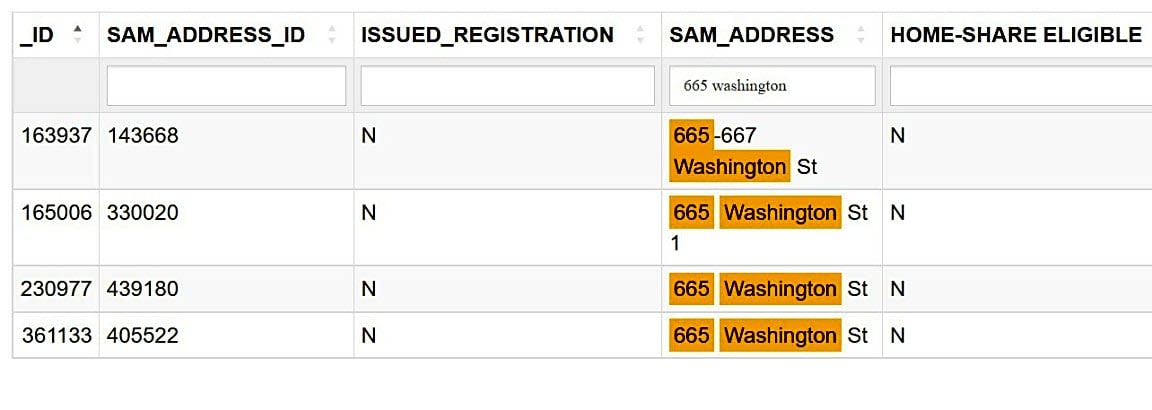This screenshot has width=1152, height=410.
Task: Click the SAM_ADDRESS column header text
Action: click(751, 35)
